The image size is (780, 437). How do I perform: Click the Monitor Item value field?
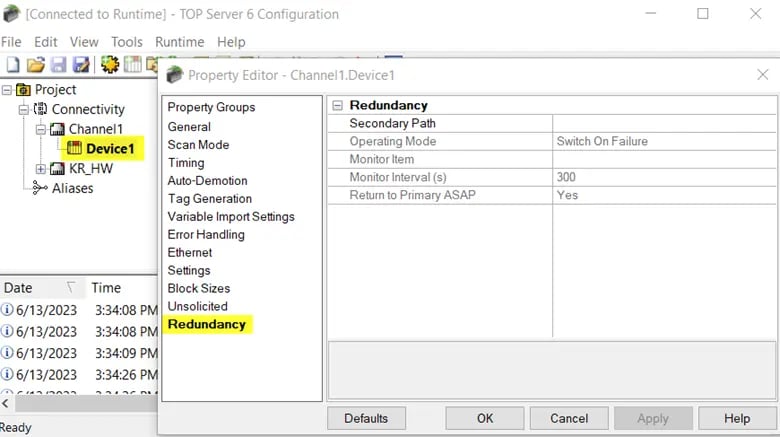664,159
